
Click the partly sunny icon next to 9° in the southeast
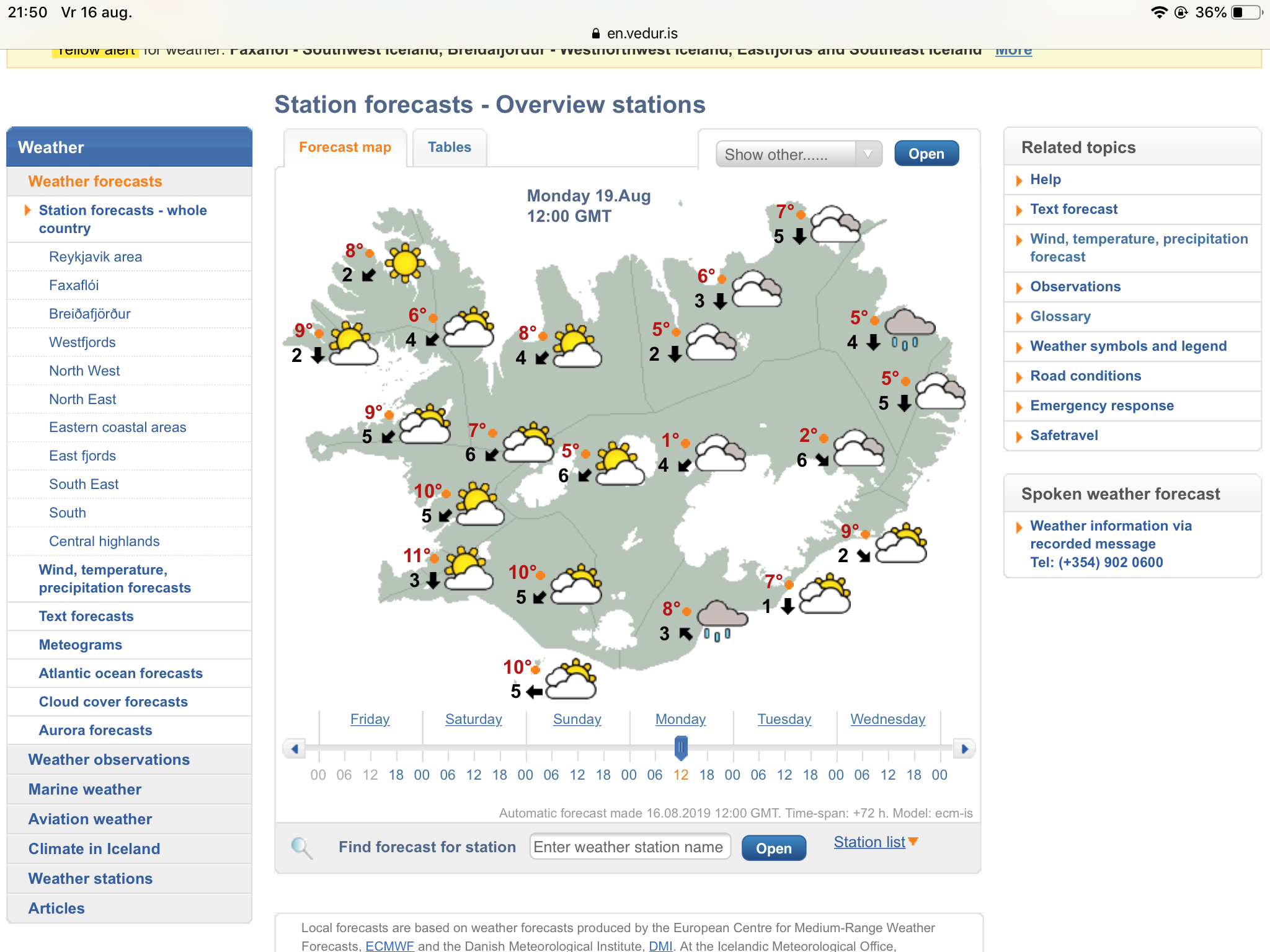tap(901, 543)
